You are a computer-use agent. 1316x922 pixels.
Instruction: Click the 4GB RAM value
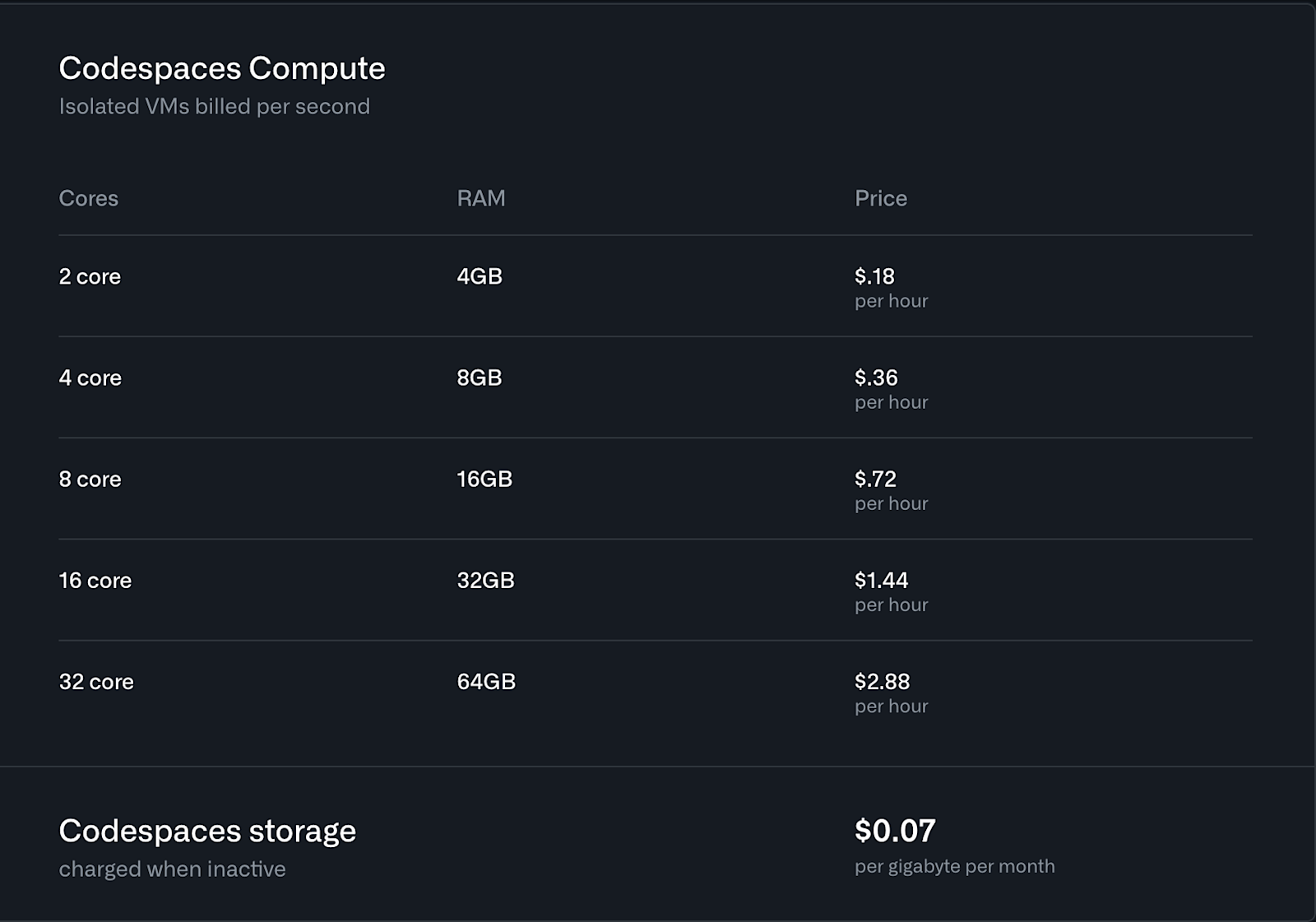click(479, 276)
